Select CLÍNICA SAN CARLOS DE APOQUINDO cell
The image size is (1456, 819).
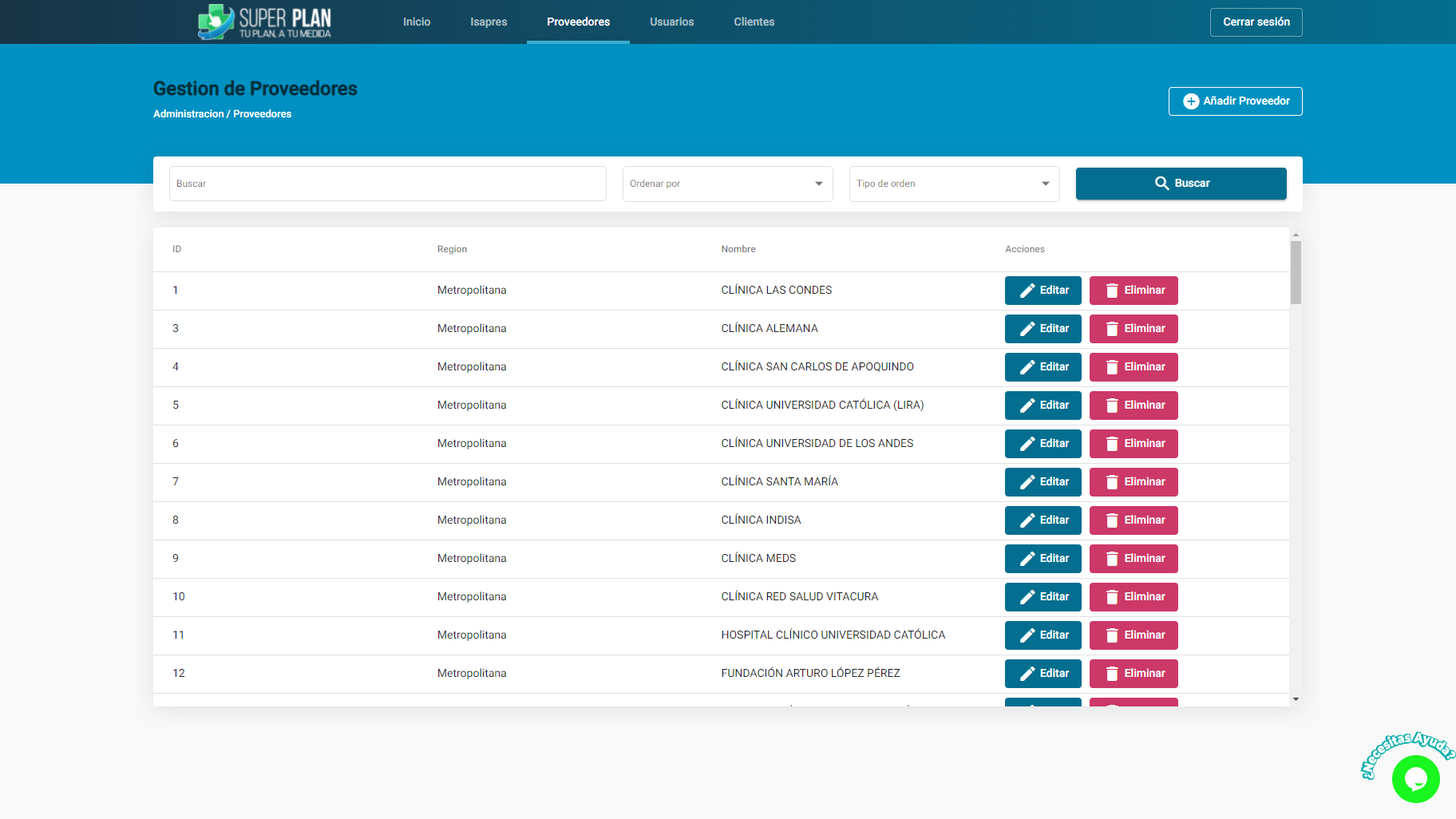point(817,367)
